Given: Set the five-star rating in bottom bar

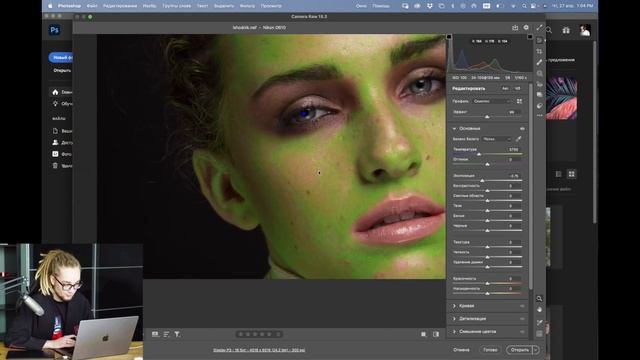Looking at the screenshot, I should [269, 334].
